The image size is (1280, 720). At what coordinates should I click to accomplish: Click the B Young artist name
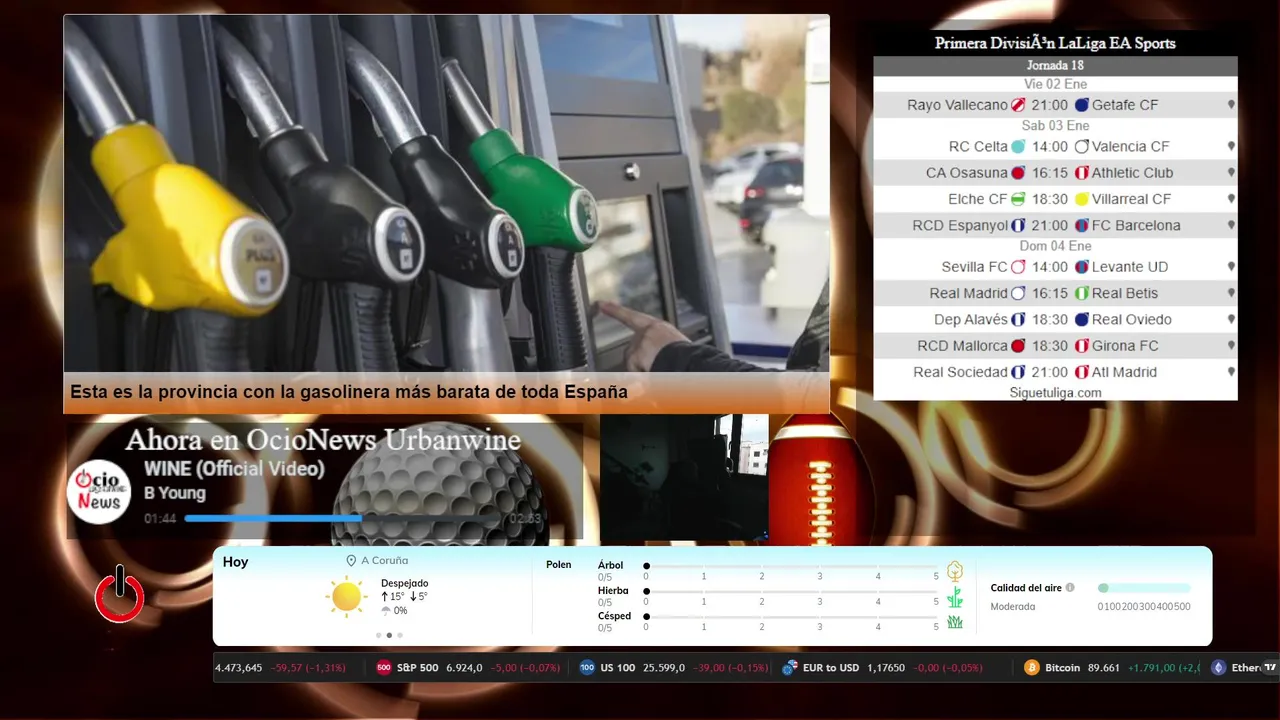point(175,493)
